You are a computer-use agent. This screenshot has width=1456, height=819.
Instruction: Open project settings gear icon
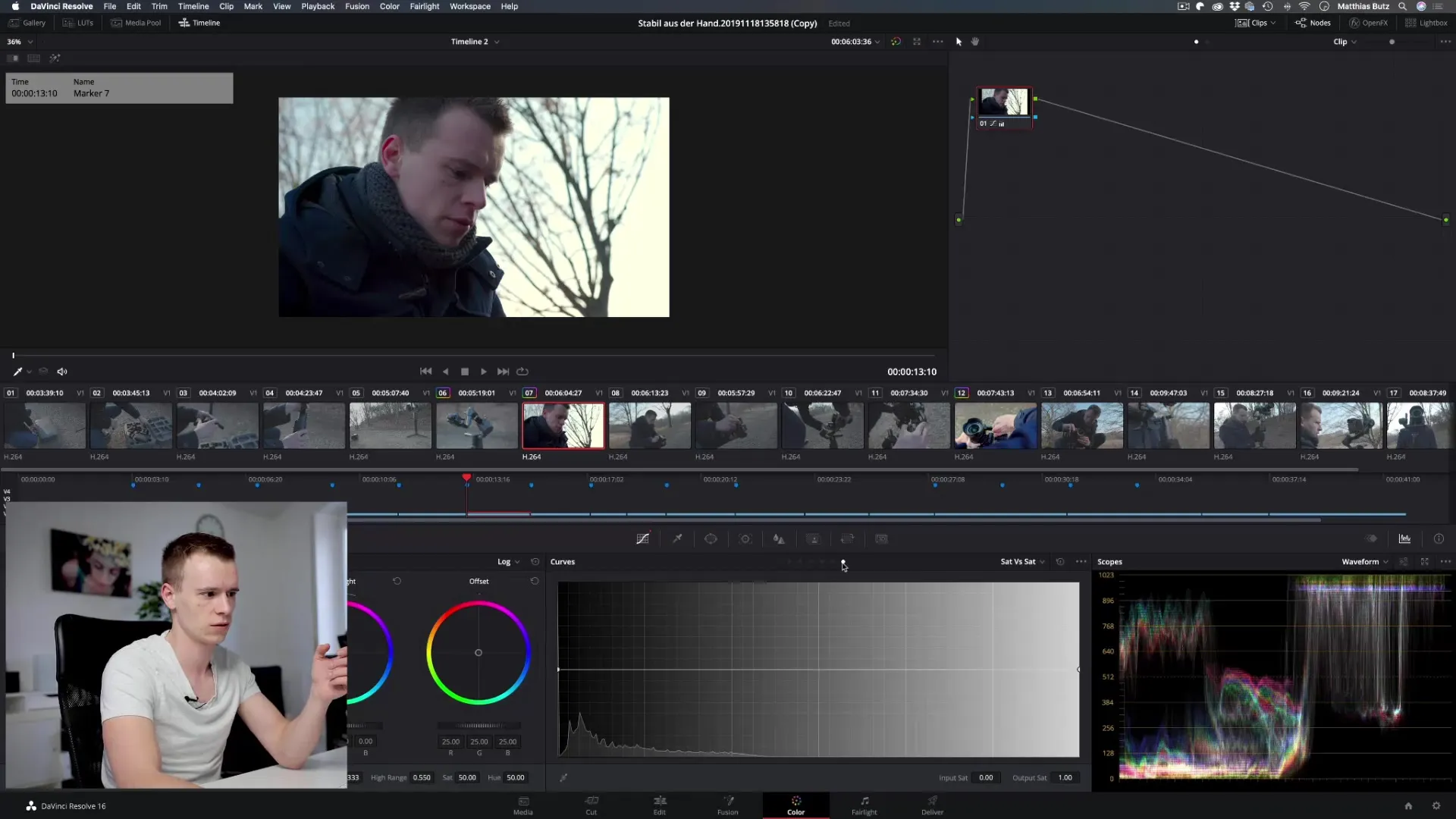tap(1436, 806)
